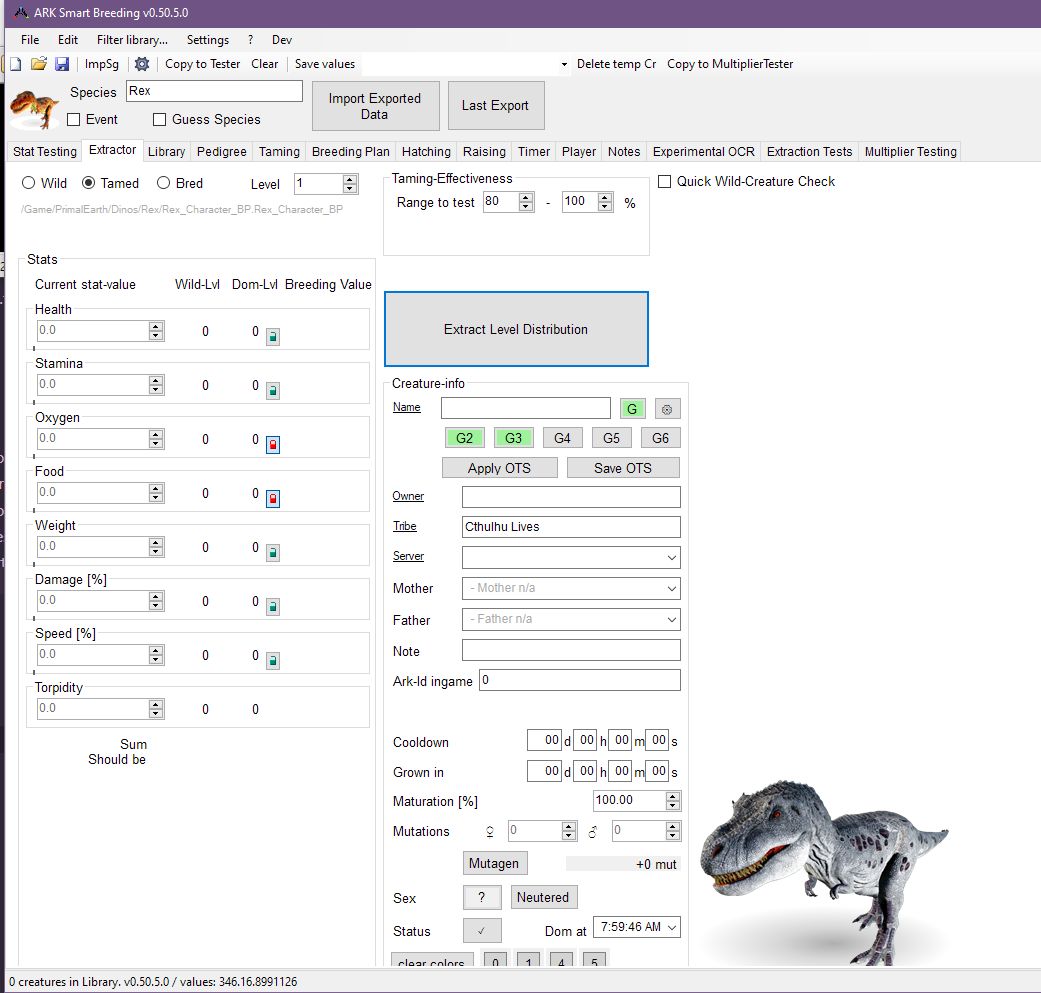Adjust taming range lower bound 80 stepper
Screen dimensions: 1041x993
[x=526, y=202]
